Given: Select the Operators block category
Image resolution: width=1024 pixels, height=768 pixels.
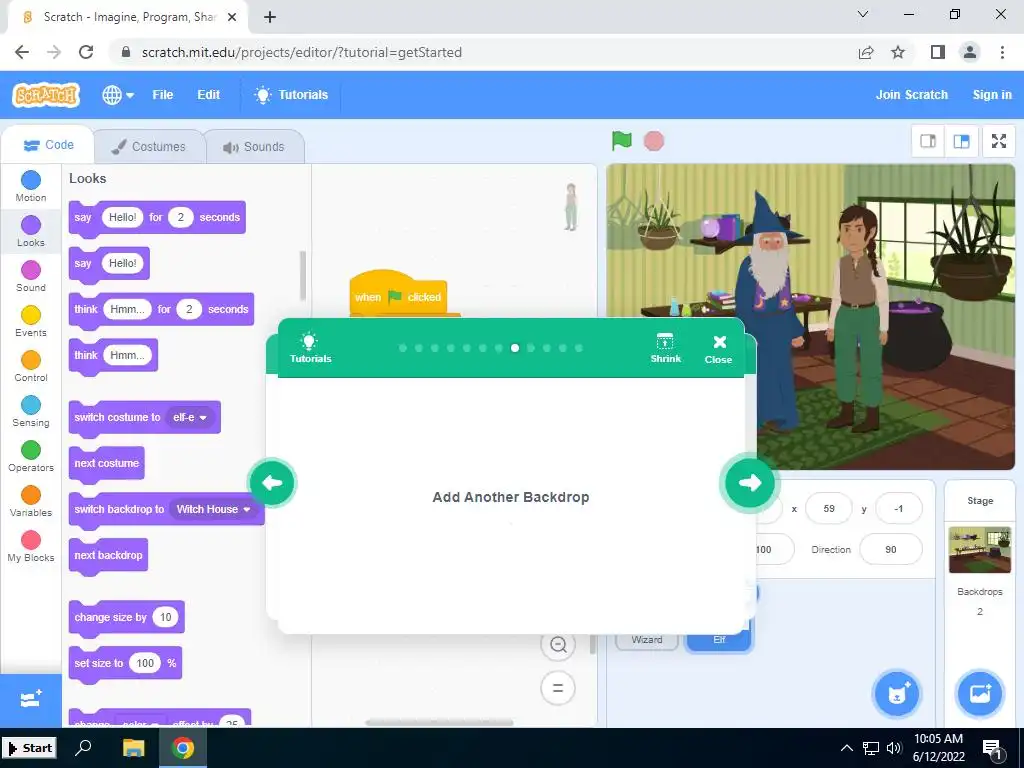Looking at the screenshot, I should tap(31, 456).
